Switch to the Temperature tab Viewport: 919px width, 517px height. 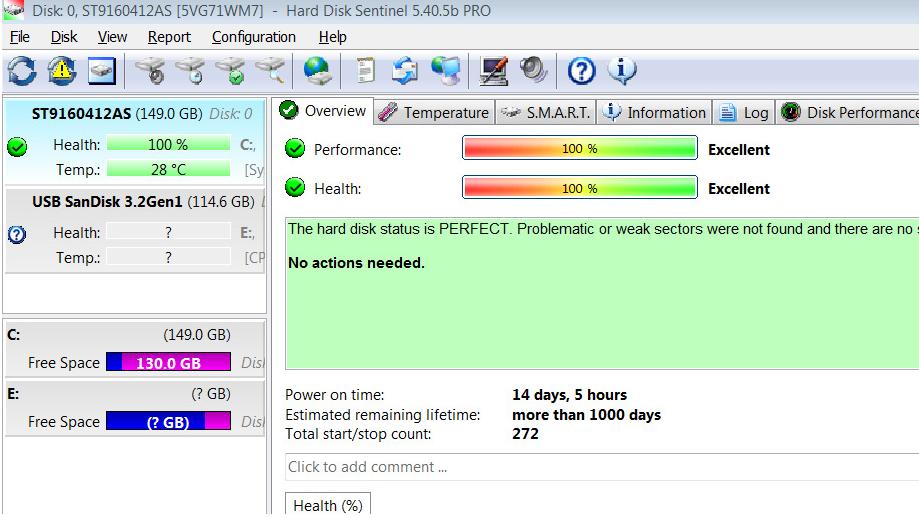tap(434, 113)
